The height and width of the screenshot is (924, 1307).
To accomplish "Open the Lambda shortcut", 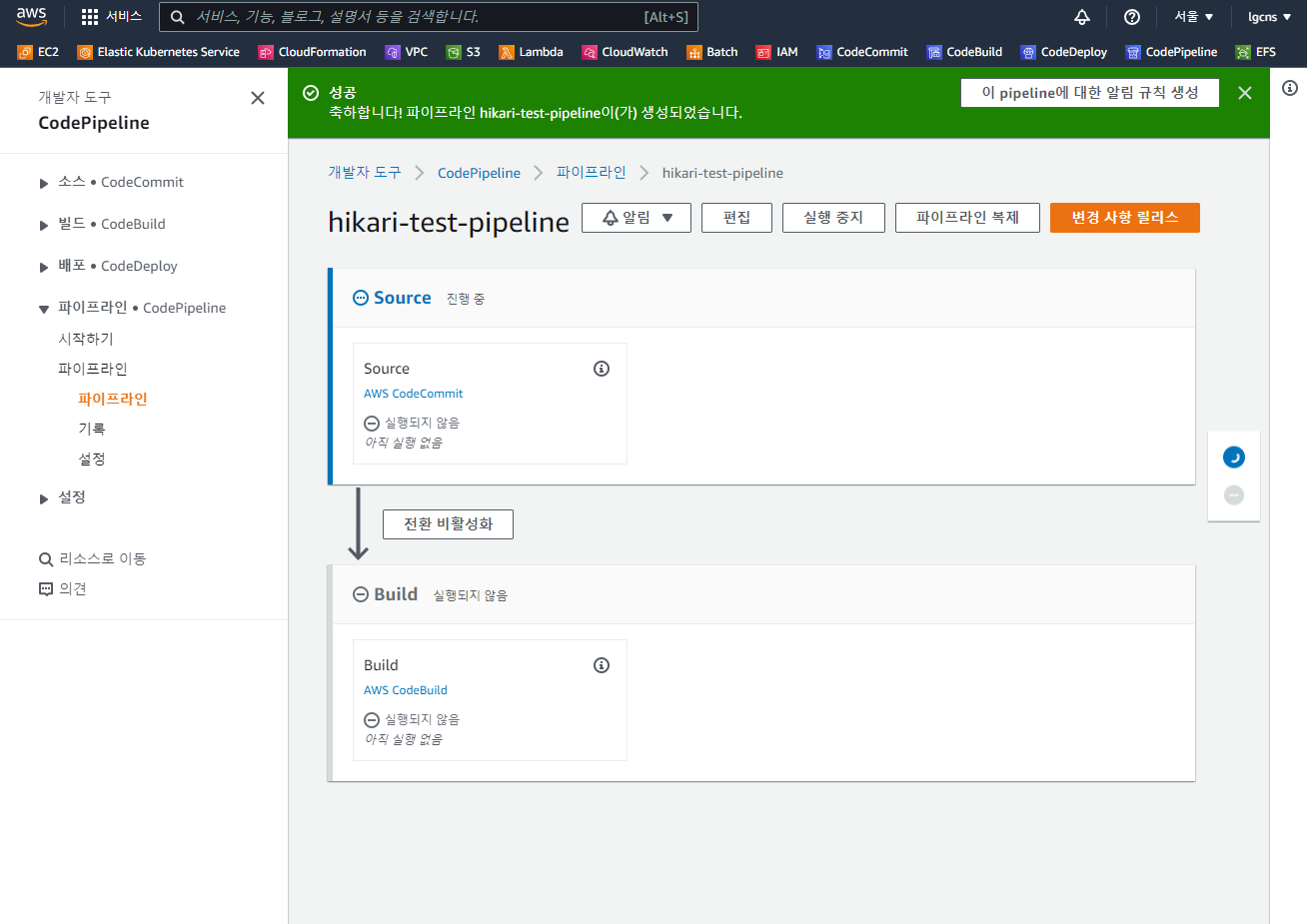I will [x=531, y=52].
